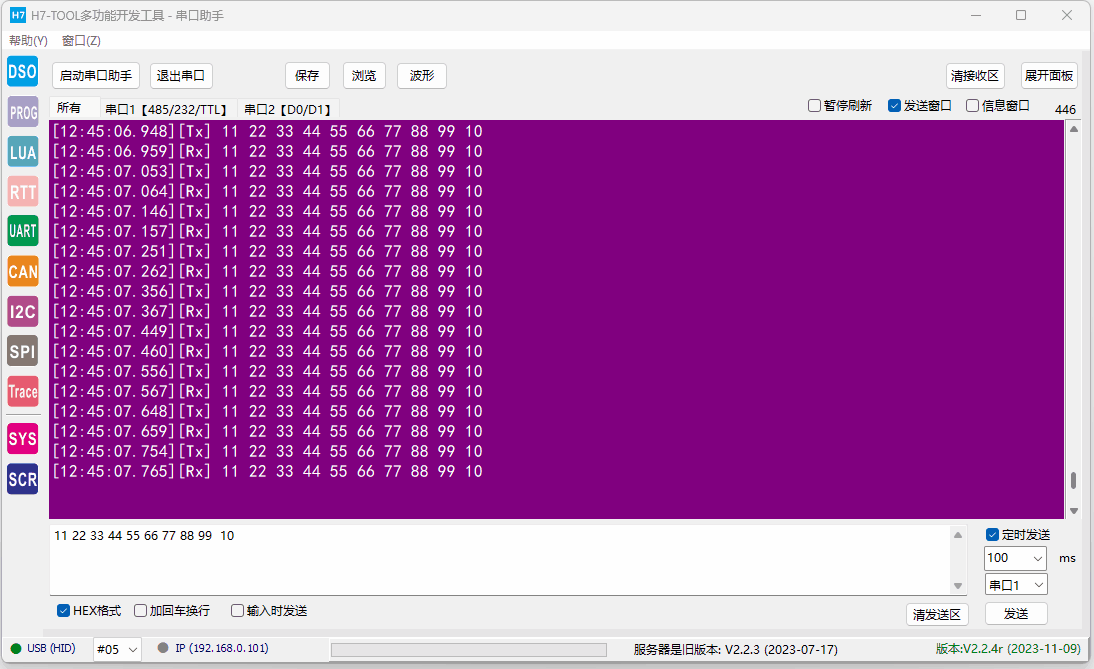
Task: Click the 保存 save button
Action: (x=307, y=75)
